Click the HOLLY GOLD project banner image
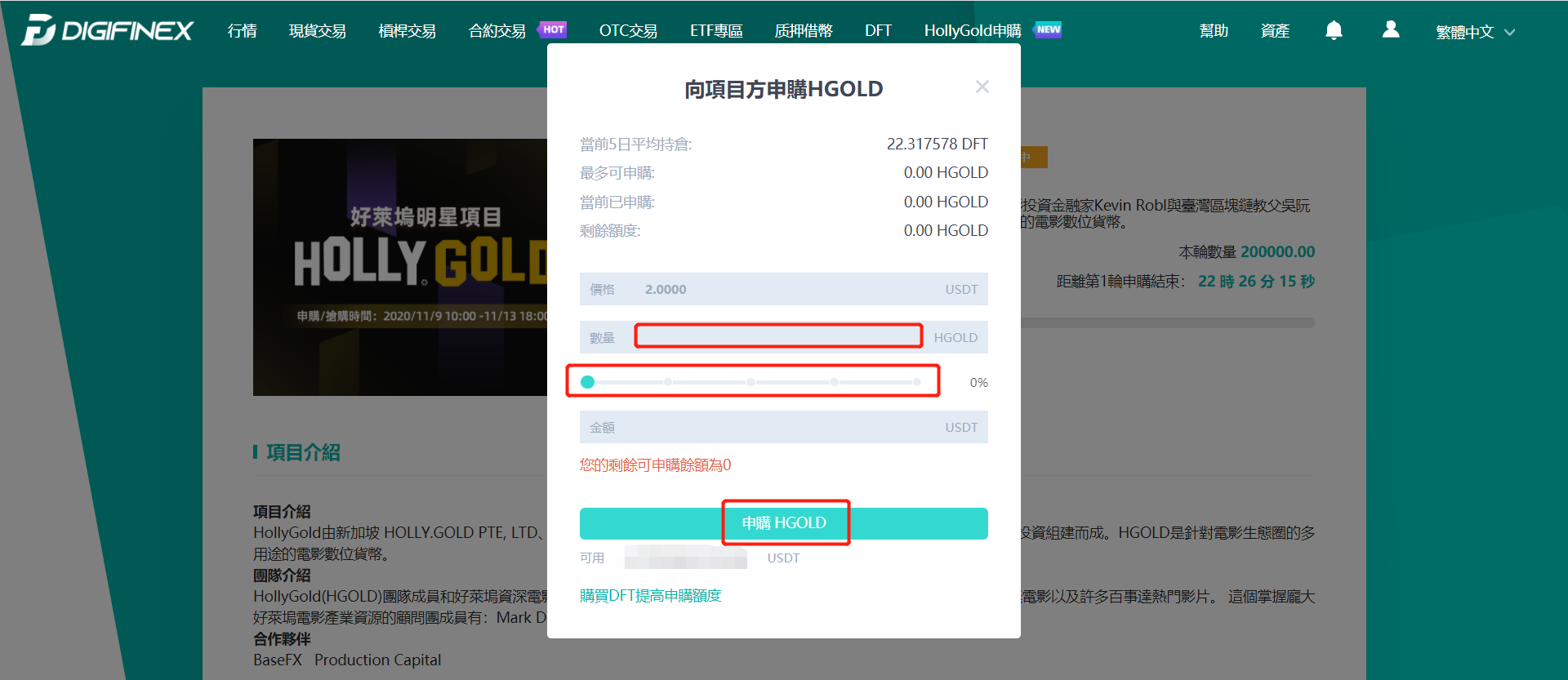The image size is (1568, 680). (x=400, y=267)
